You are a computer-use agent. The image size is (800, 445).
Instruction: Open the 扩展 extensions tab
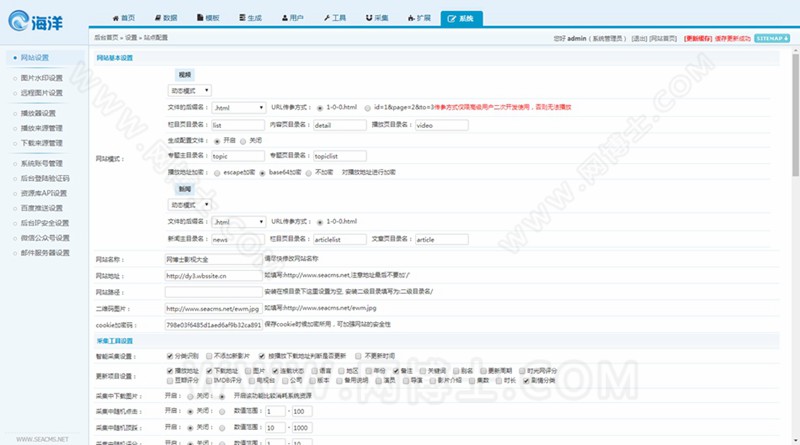point(419,18)
